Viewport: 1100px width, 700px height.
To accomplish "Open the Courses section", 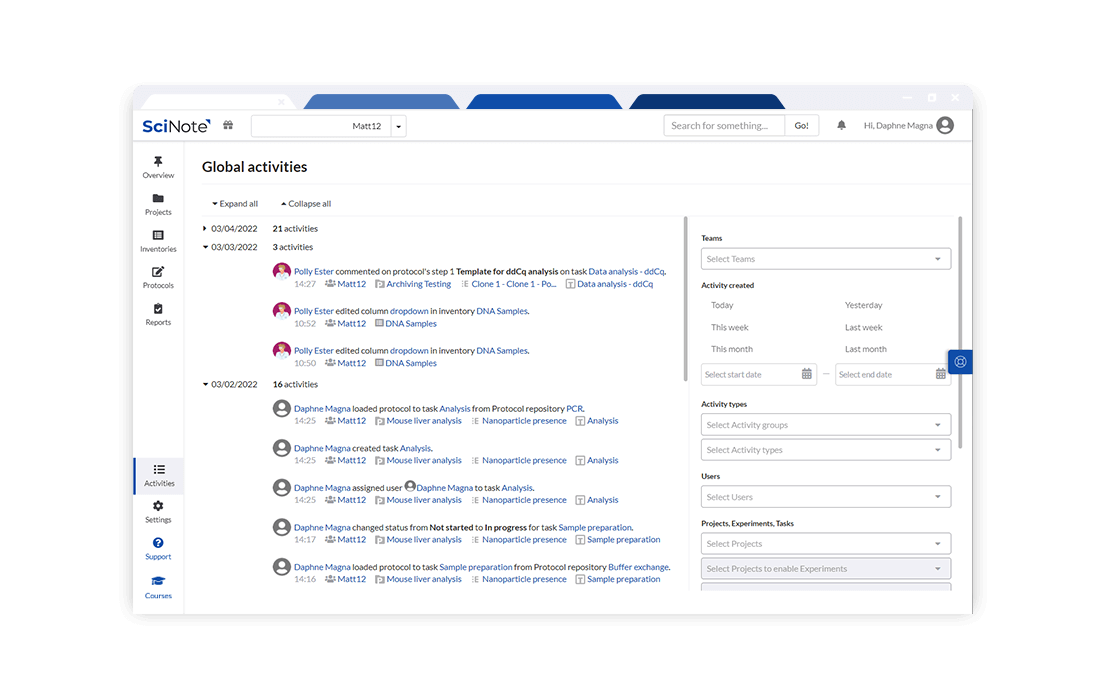I will coord(158,588).
